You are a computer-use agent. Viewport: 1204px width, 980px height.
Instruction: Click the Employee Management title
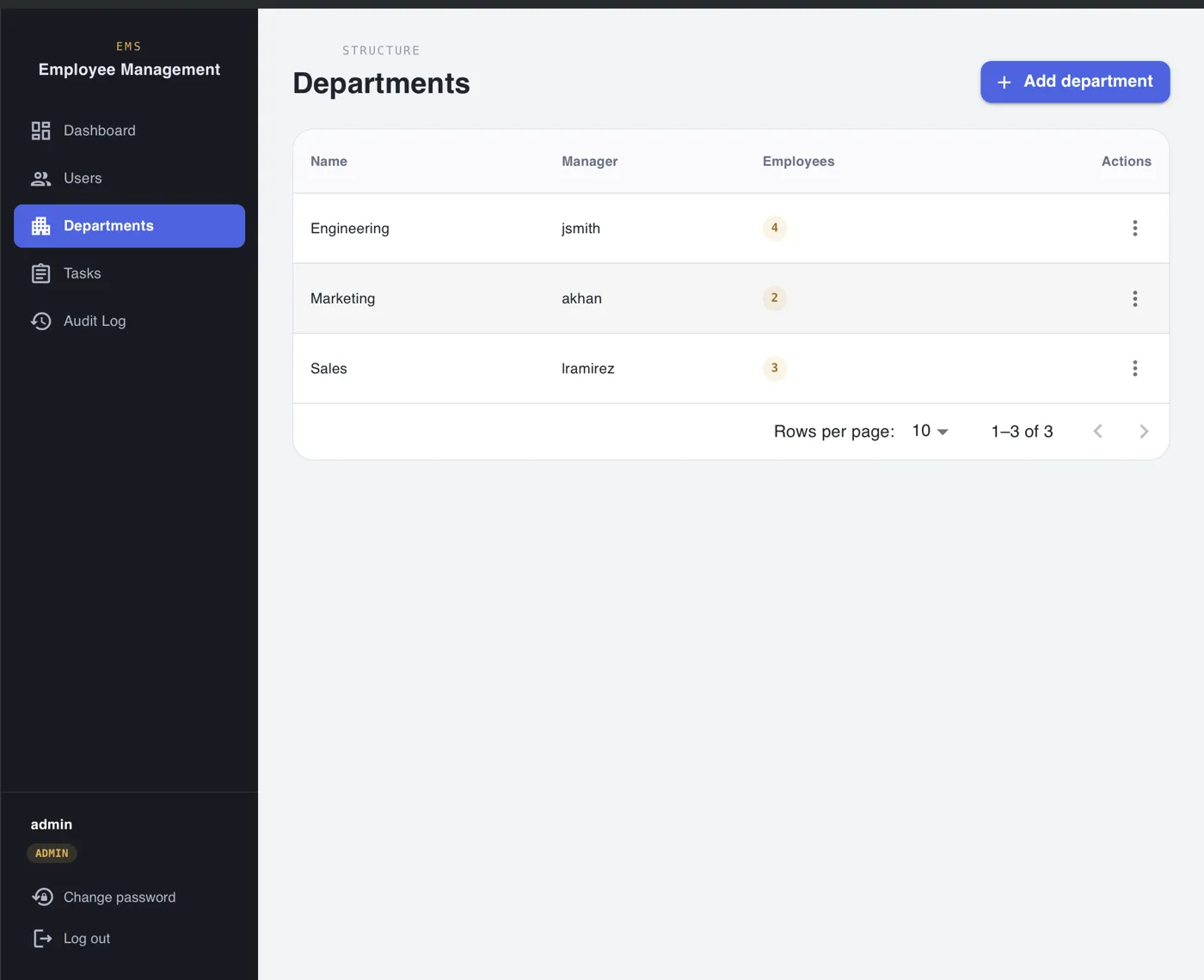[x=129, y=70]
